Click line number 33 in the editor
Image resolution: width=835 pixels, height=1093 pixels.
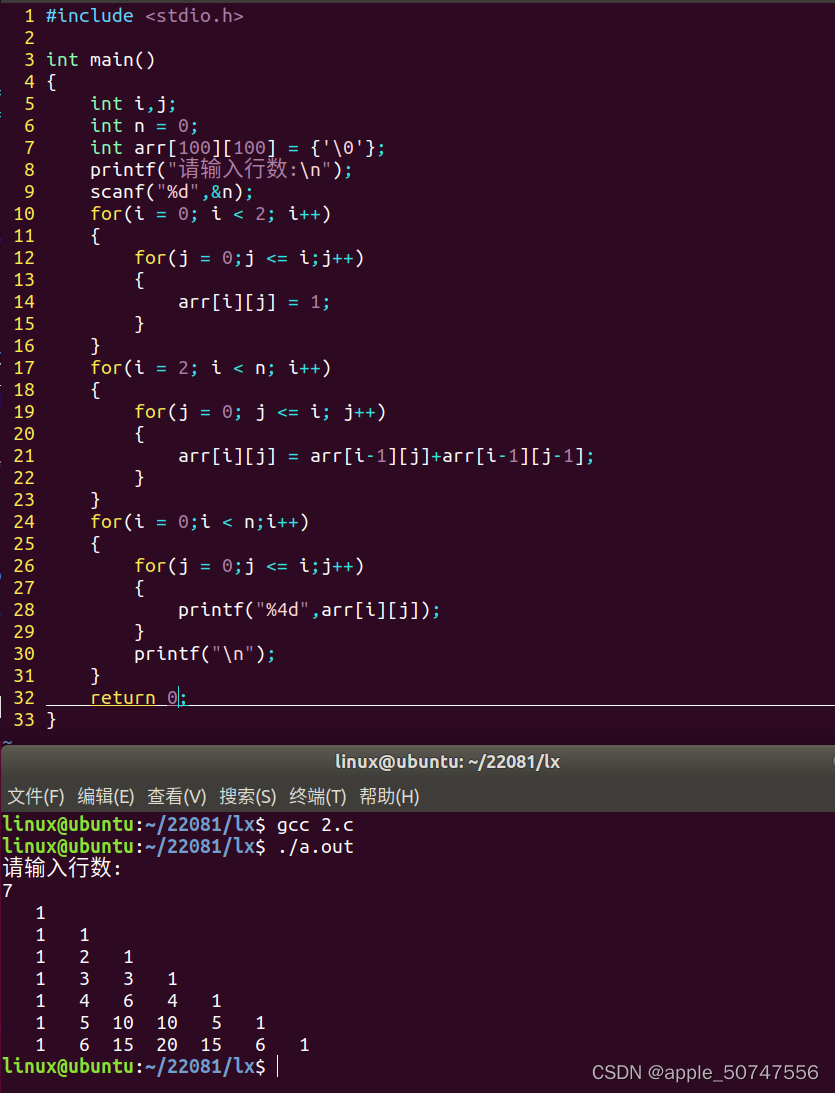pos(24,719)
